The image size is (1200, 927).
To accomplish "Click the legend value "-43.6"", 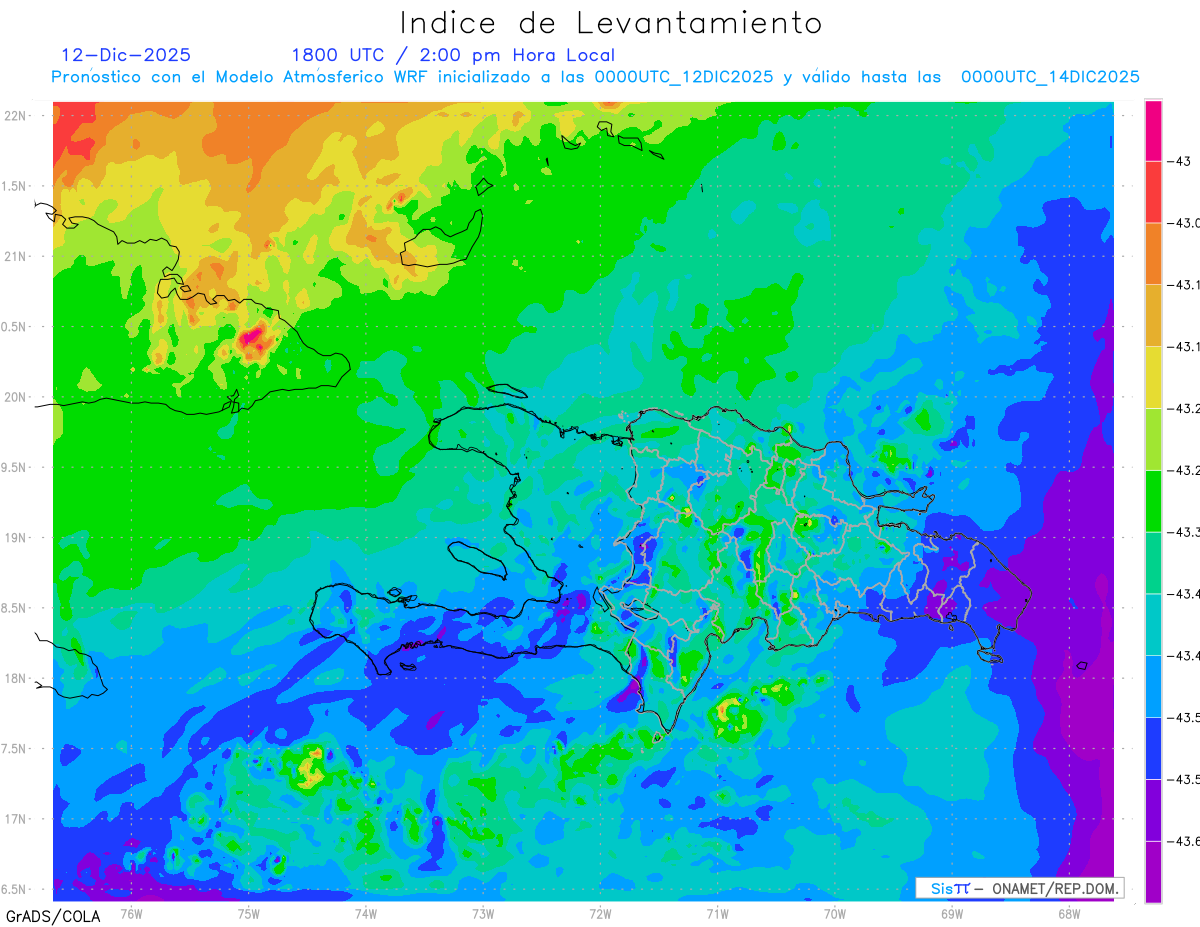I will point(1184,841).
